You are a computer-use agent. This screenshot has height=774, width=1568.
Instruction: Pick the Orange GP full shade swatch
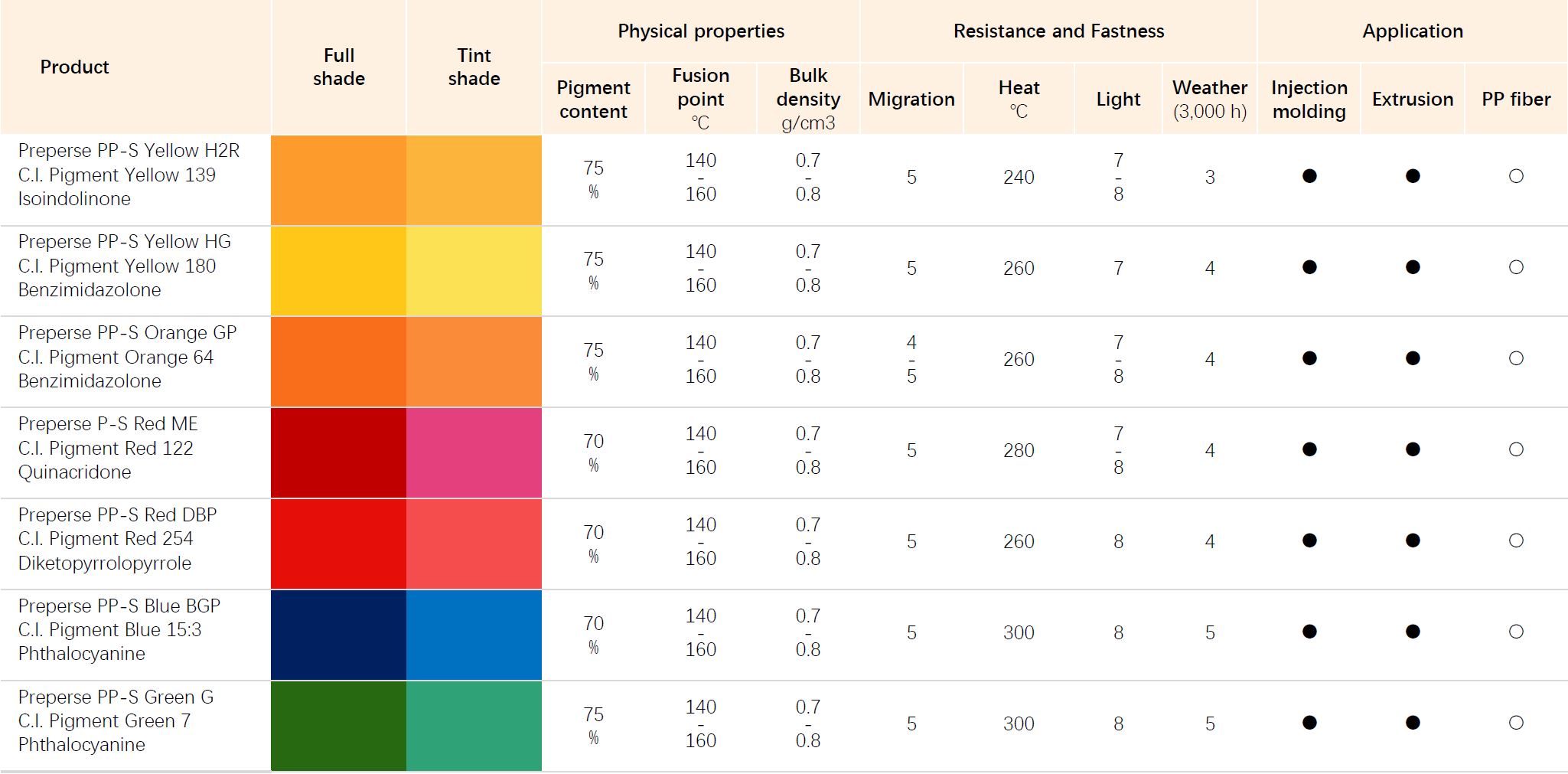click(x=338, y=362)
